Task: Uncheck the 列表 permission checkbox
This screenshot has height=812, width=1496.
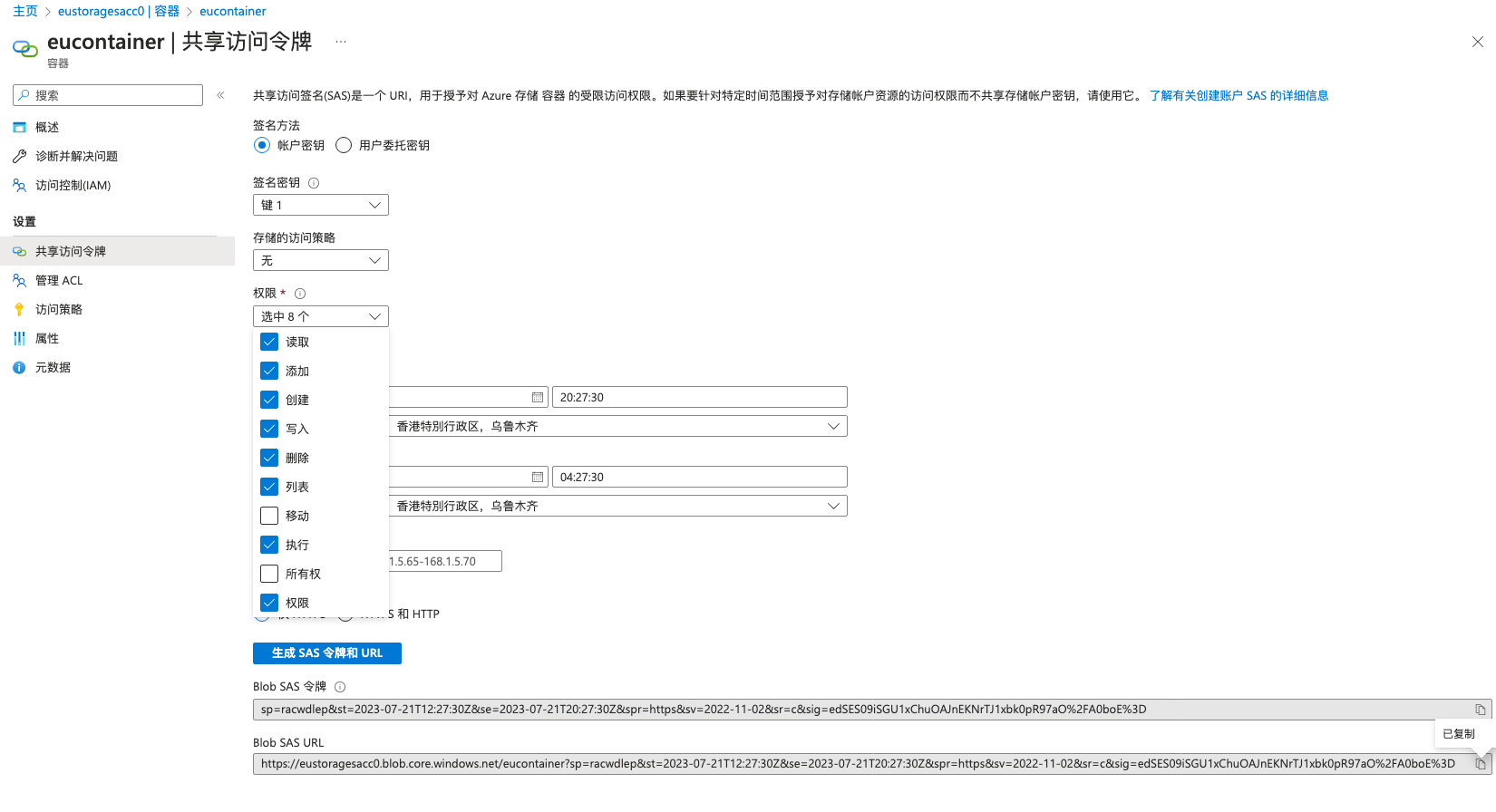Action: pos(269,487)
